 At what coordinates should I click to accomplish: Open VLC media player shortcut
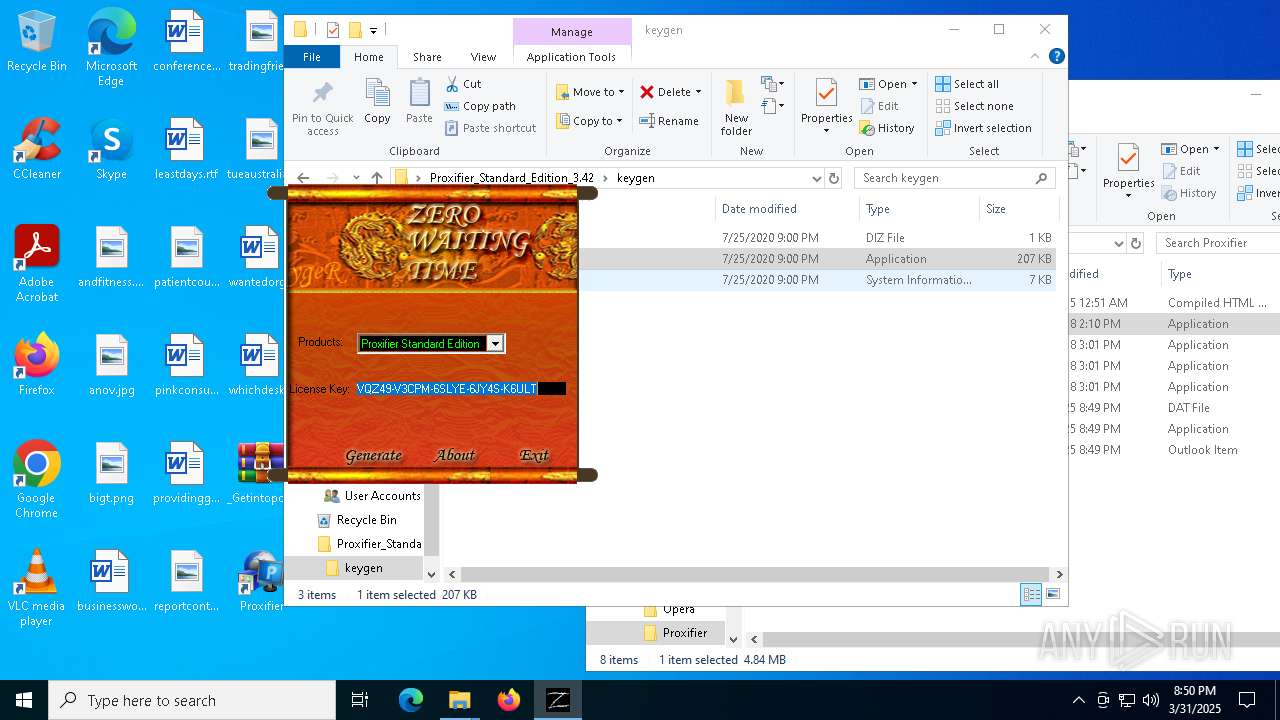click(x=37, y=587)
